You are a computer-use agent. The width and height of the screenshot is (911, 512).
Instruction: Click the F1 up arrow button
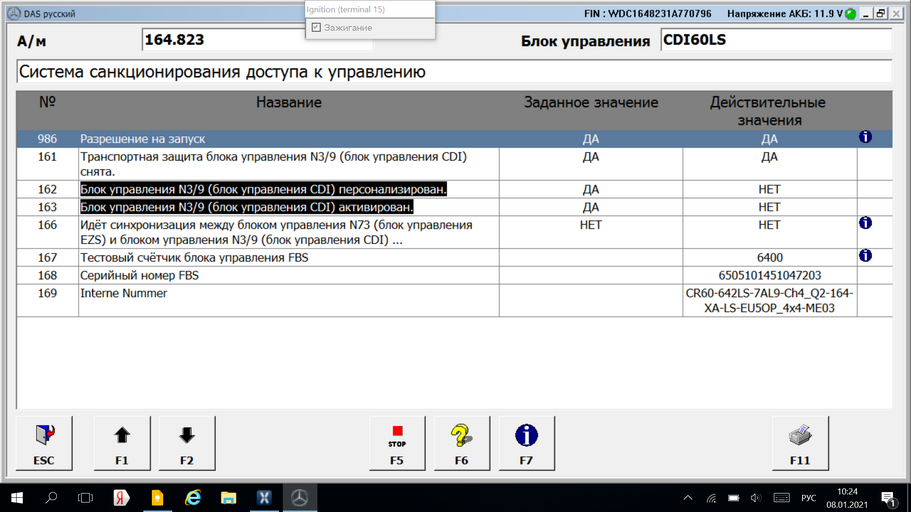coord(122,443)
